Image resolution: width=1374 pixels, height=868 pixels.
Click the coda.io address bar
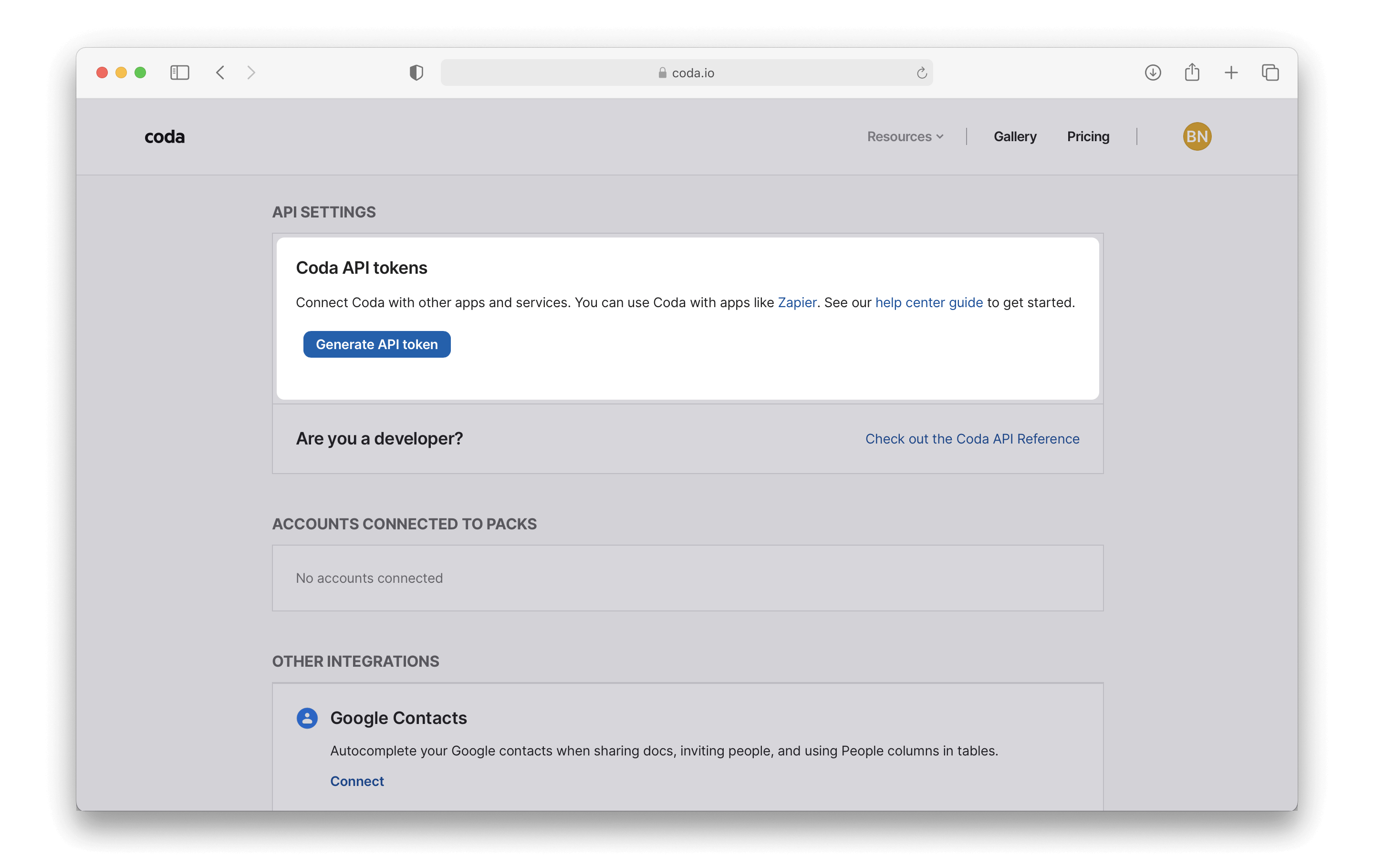tap(687, 72)
